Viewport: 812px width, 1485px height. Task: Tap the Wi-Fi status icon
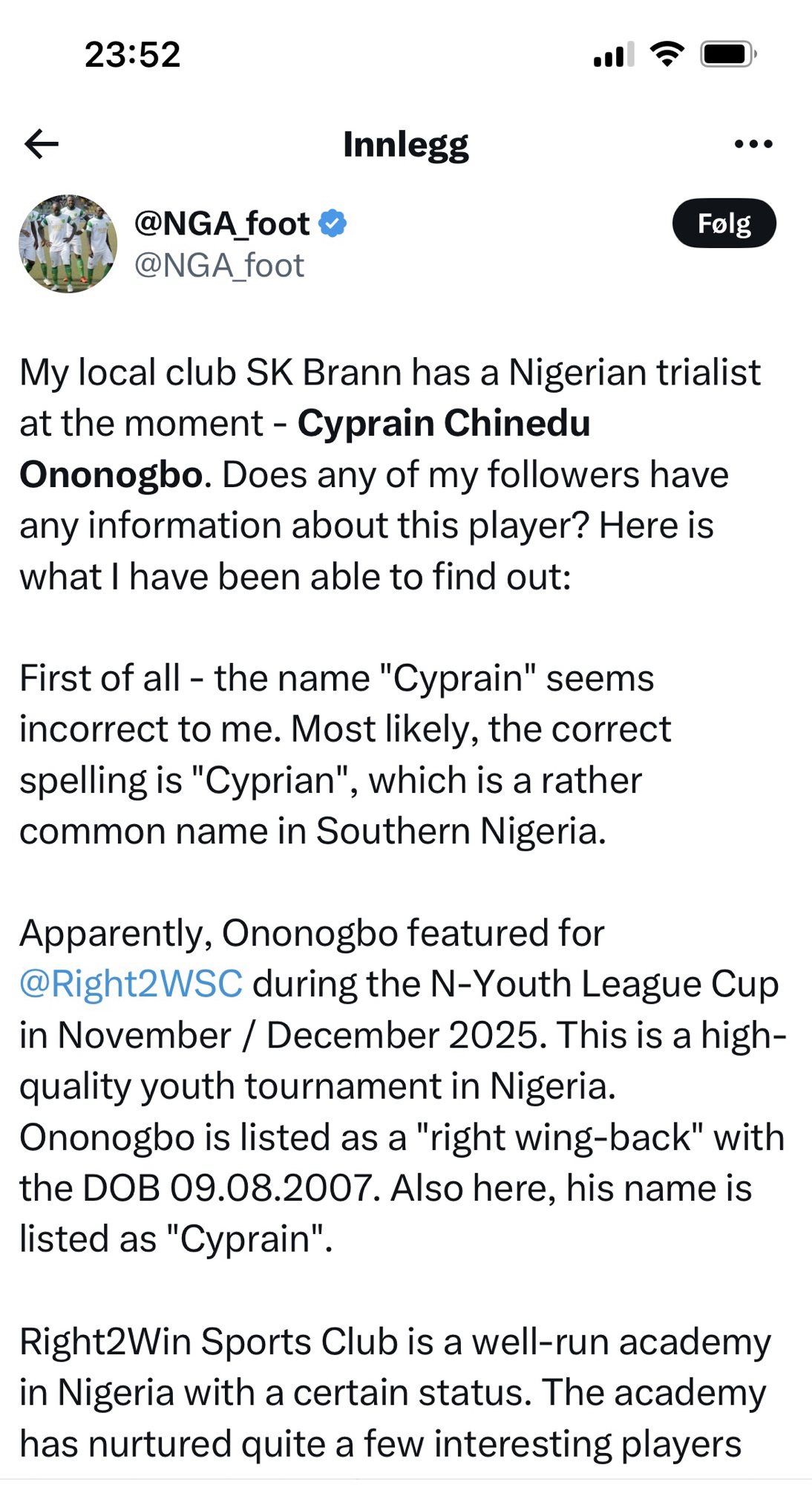[667, 54]
